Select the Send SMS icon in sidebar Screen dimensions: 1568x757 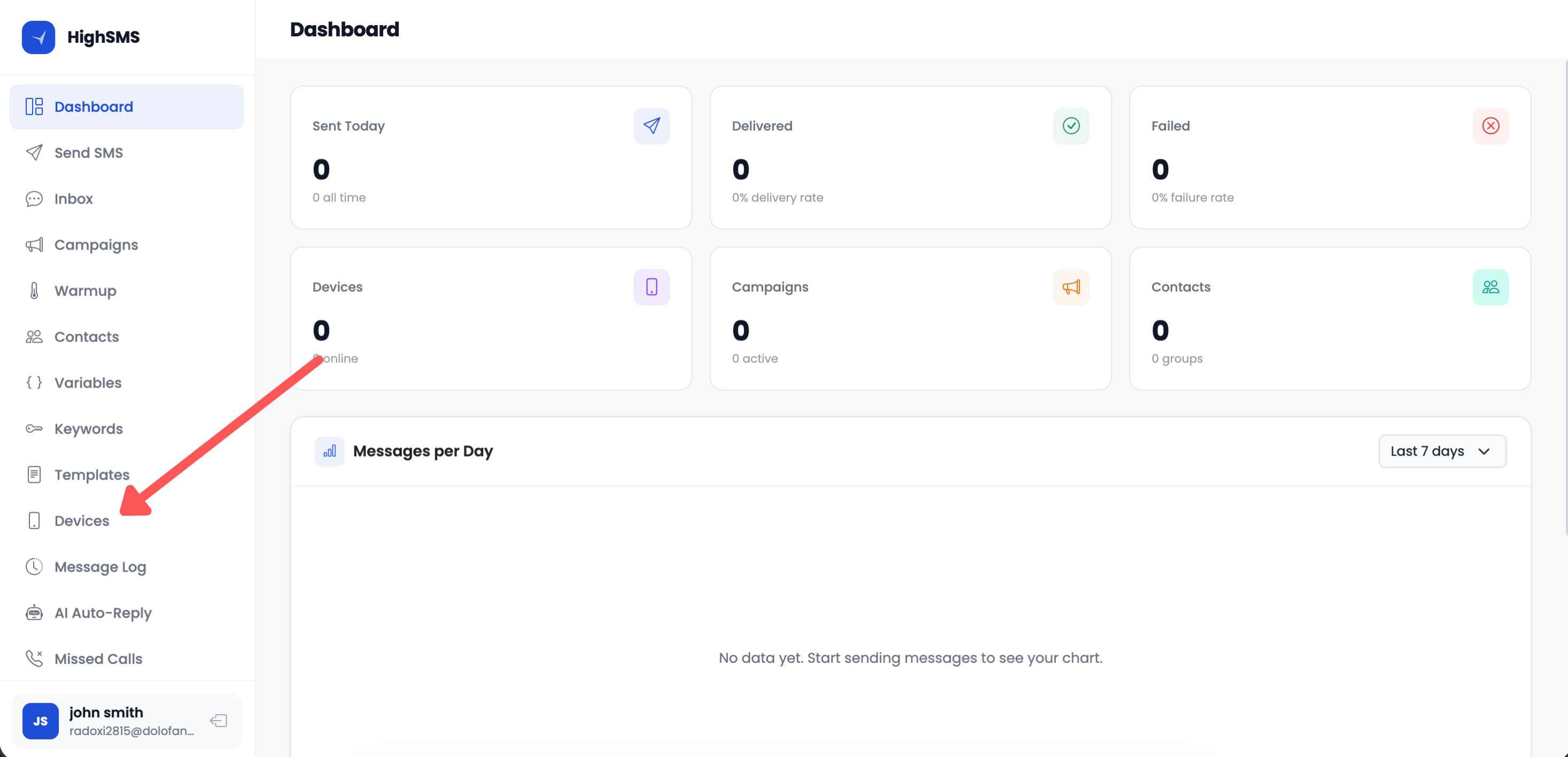pyautogui.click(x=34, y=152)
